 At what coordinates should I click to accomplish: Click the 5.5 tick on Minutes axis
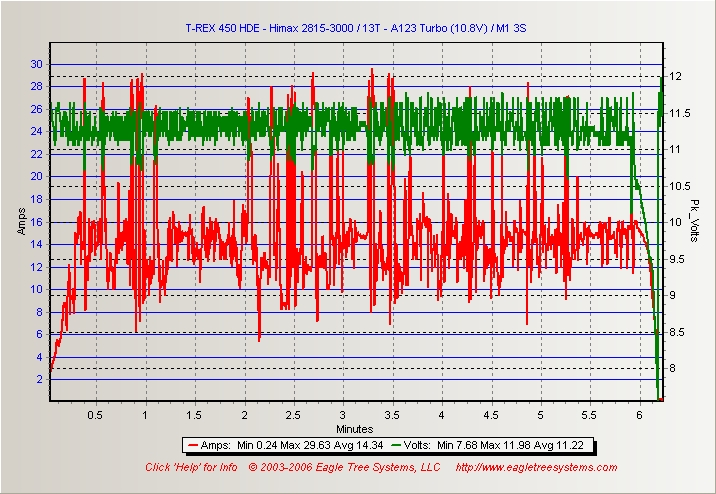point(589,415)
